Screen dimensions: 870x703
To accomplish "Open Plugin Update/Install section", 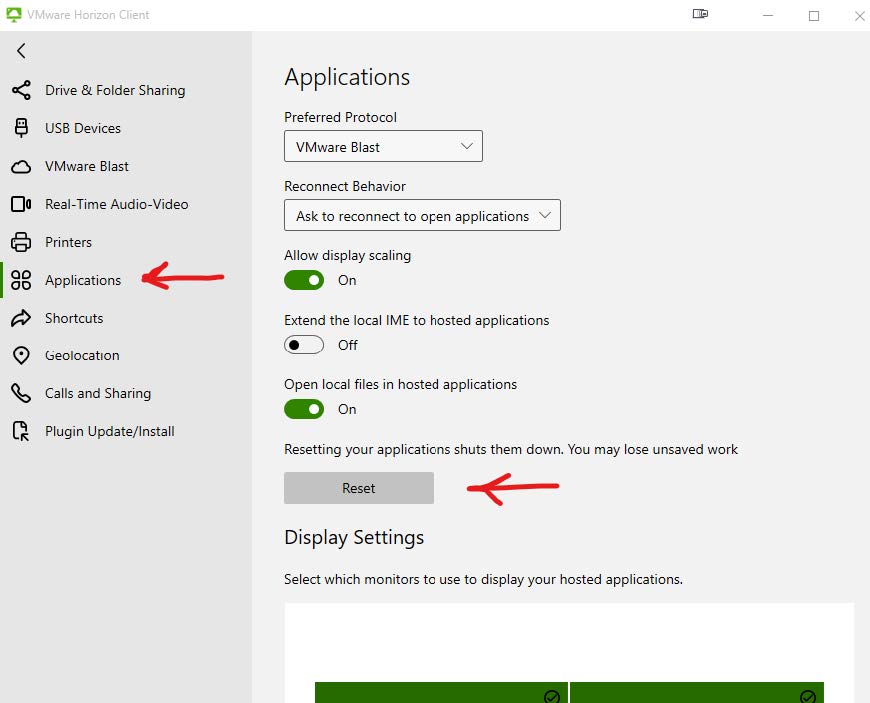I will pyautogui.click(x=126, y=431).
